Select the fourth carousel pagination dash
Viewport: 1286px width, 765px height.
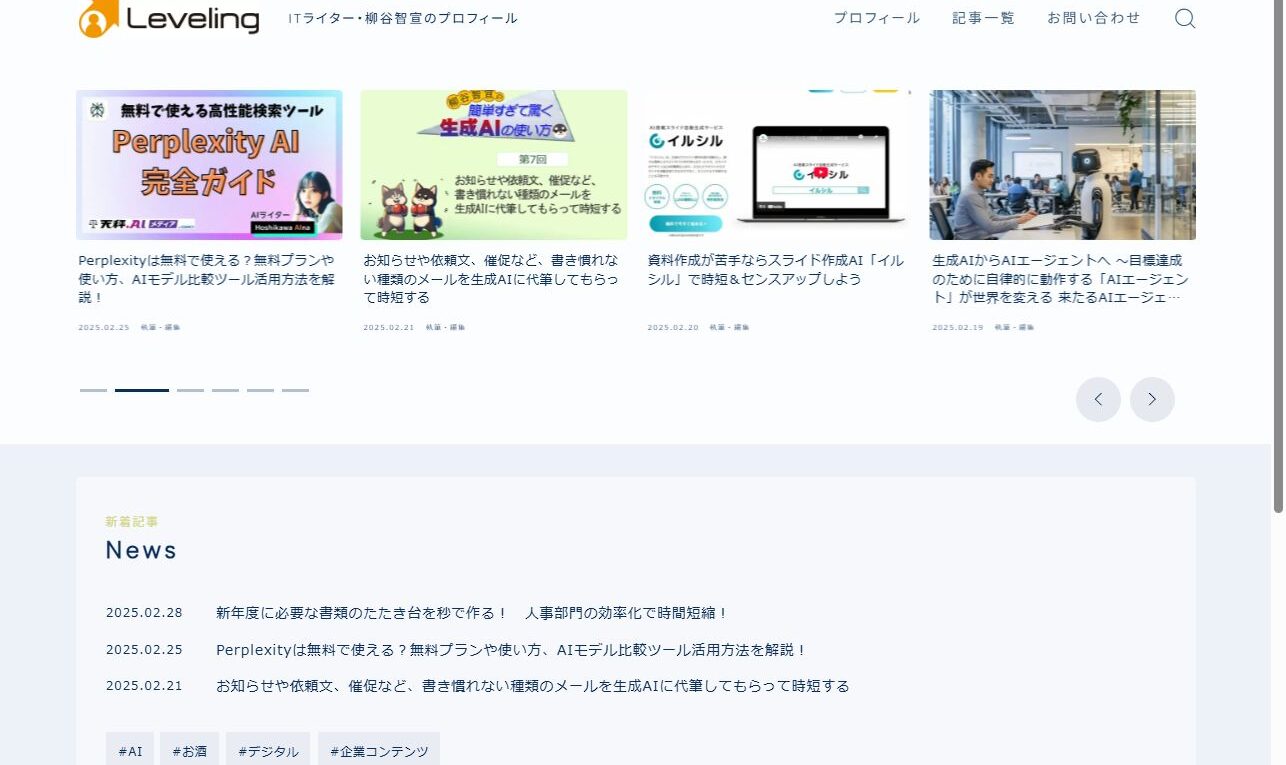[x=225, y=390]
